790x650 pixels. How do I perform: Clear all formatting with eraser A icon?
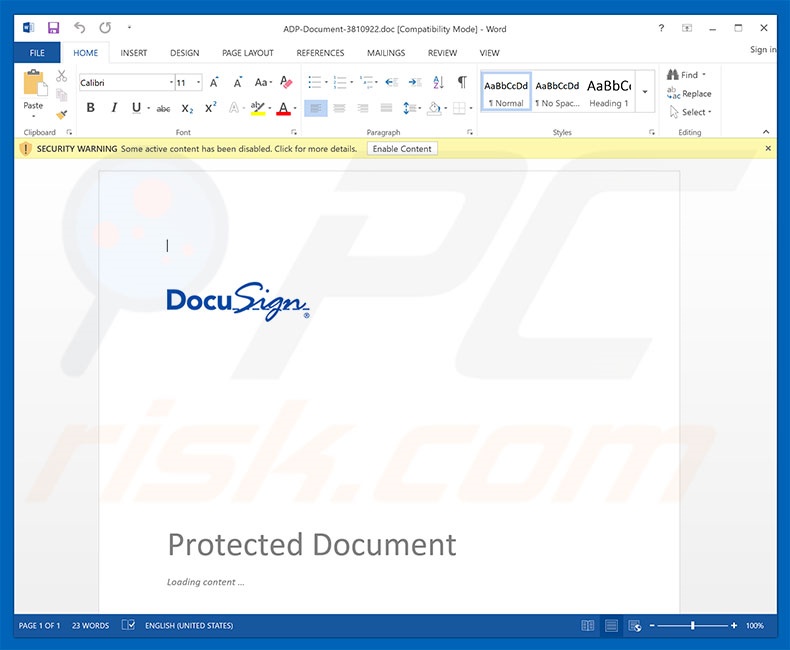pyautogui.click(x=286, y=82)
